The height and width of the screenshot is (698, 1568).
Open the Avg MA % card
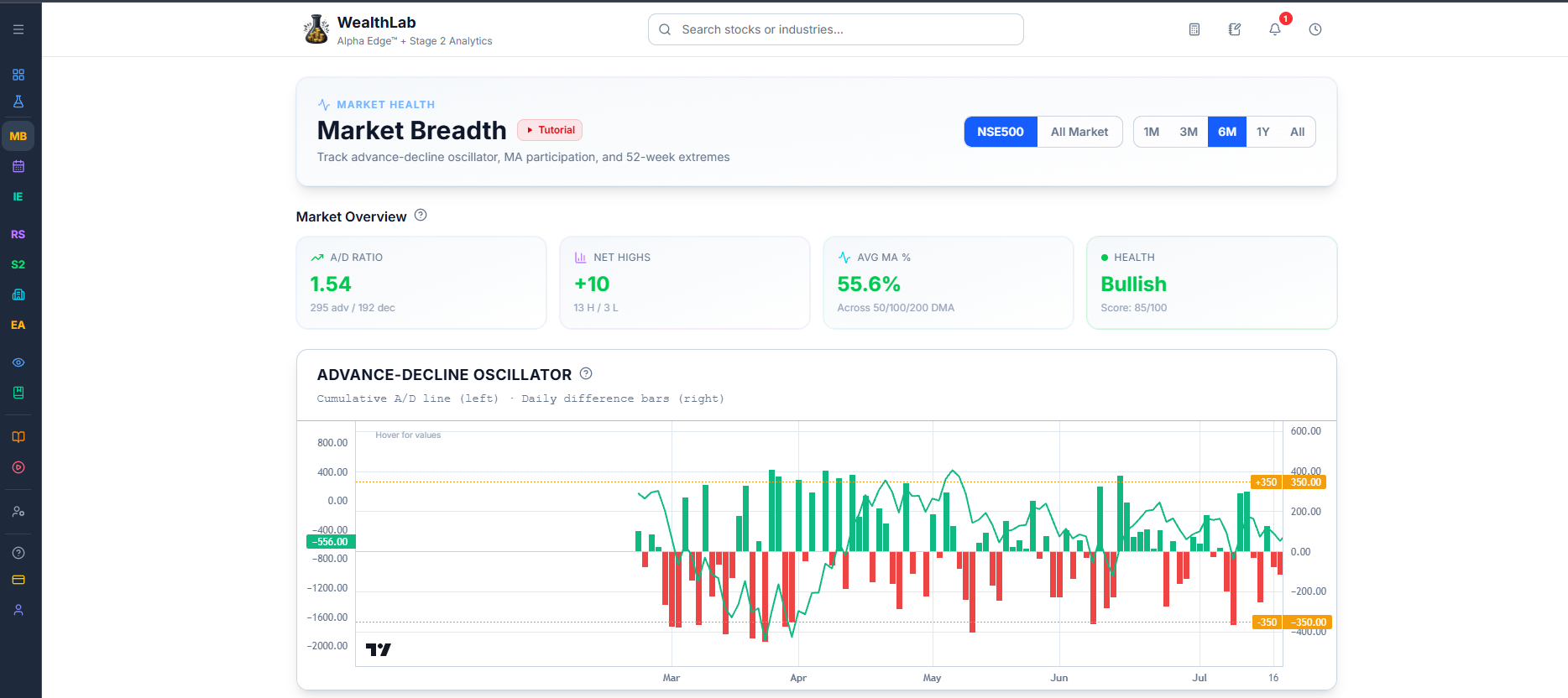(x=949, y=283)
